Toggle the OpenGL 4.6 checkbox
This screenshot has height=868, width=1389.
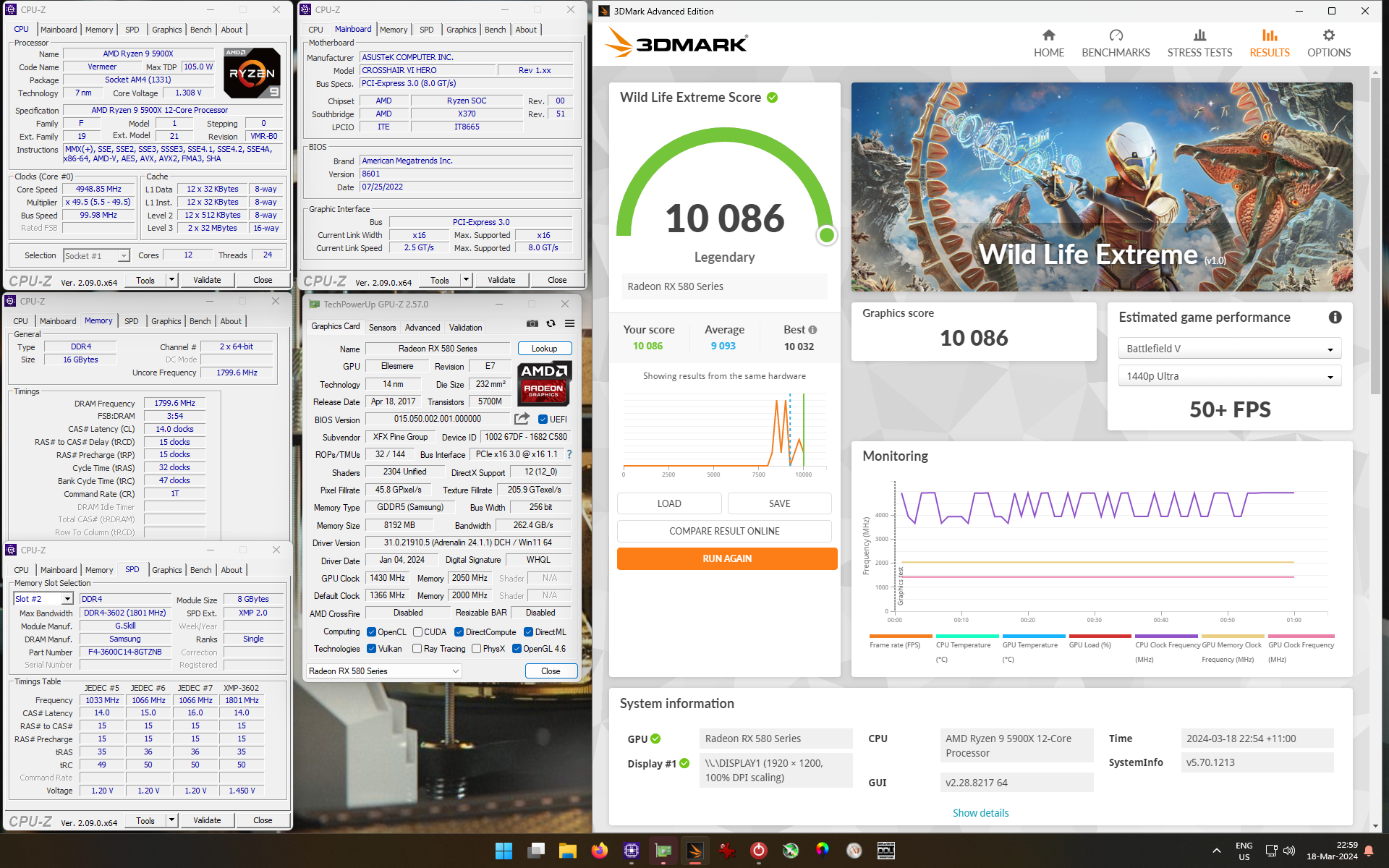[517, 649]
